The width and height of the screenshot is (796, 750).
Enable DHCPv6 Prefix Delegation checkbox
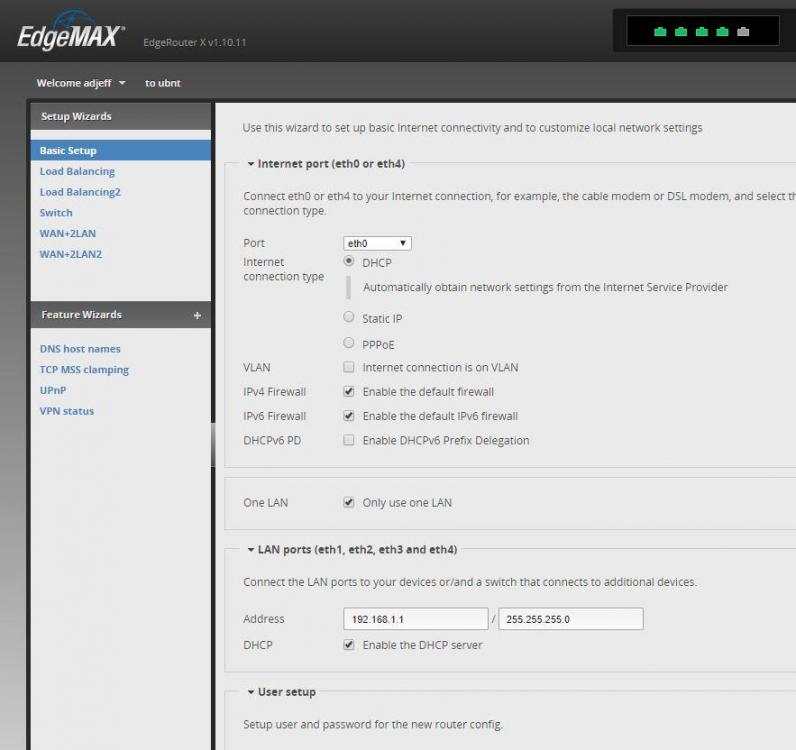point(349,440)
